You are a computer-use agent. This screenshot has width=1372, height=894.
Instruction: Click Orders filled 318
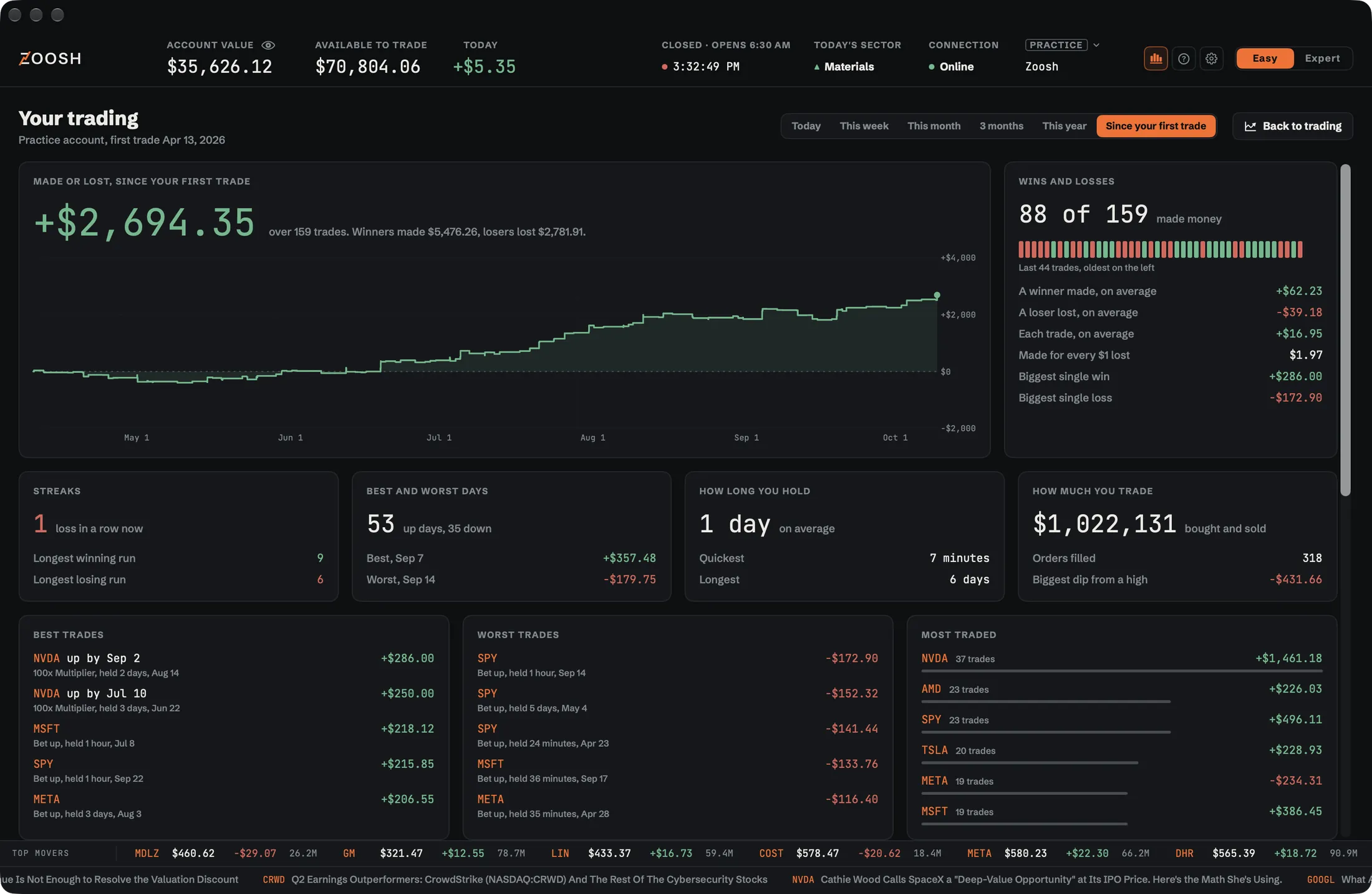point(1177,558)
